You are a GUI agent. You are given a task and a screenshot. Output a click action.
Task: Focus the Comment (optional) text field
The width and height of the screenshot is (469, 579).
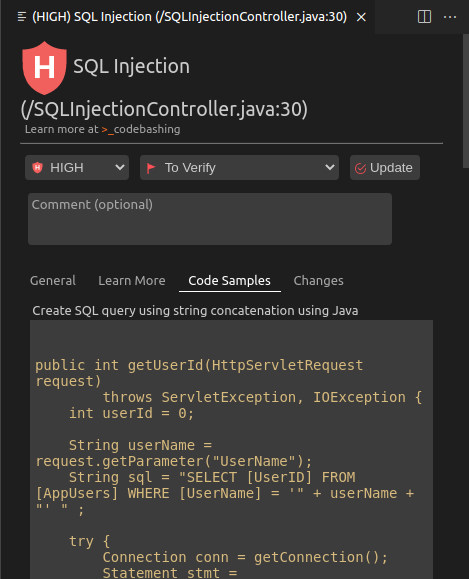210,219
